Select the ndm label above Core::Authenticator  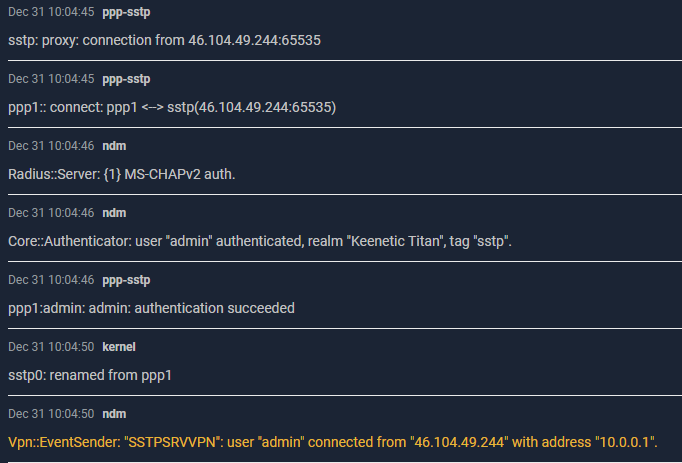click(114, 213)
